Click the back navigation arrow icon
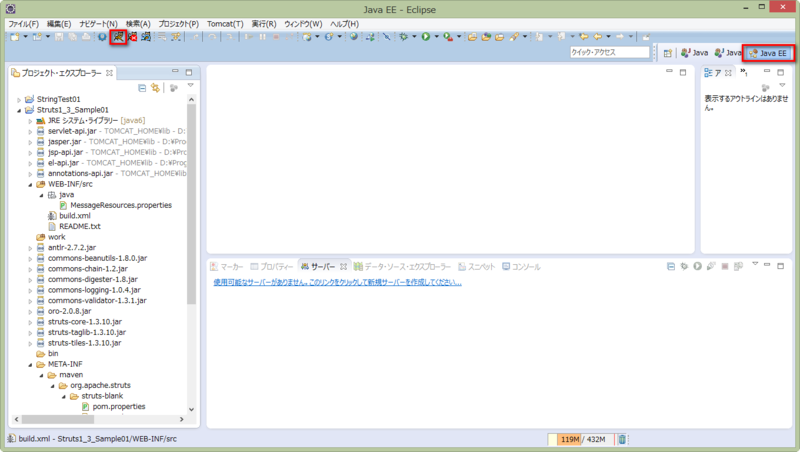 pyautogui.click(x=597, y=37)
